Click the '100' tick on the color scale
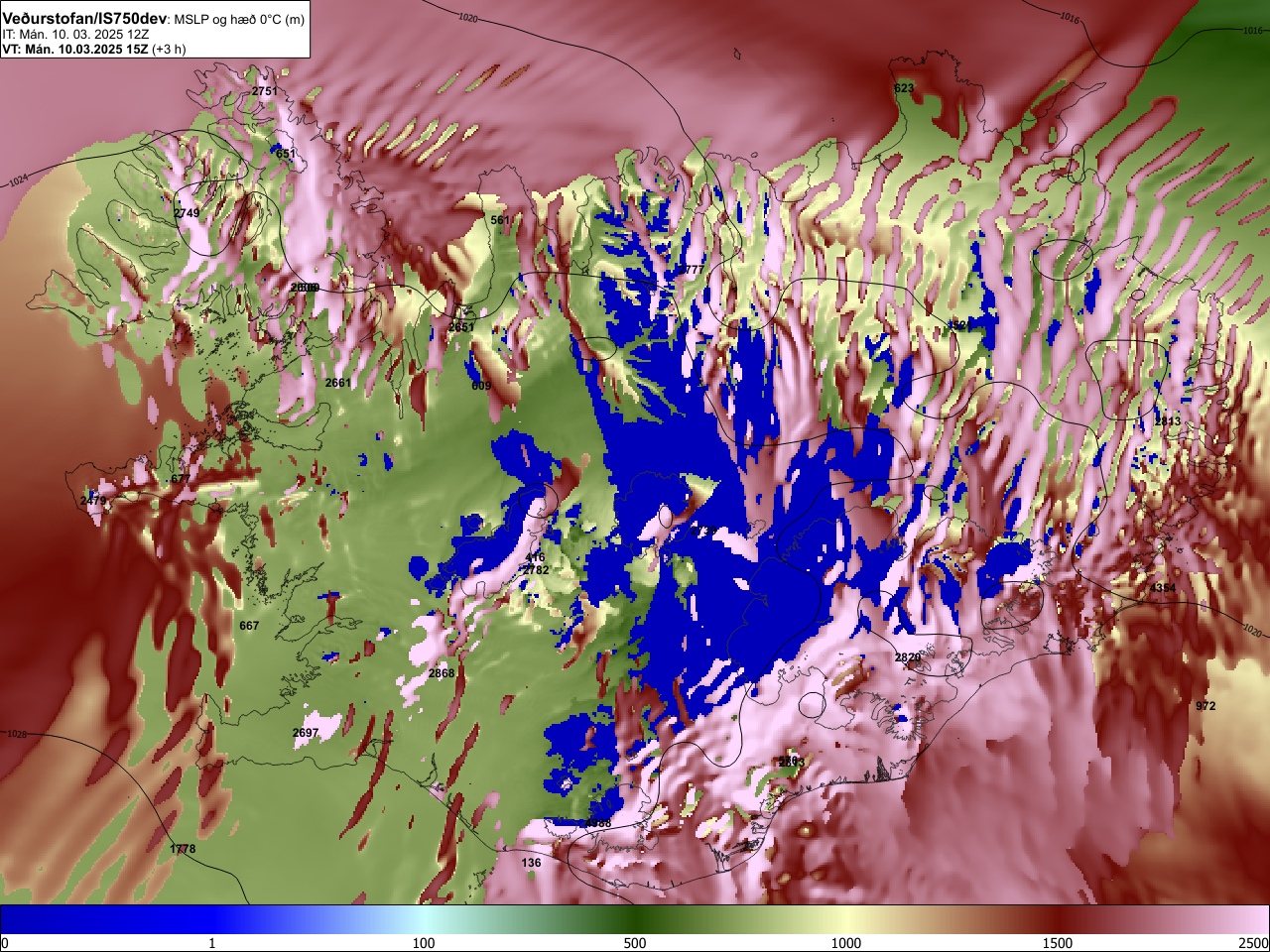 (424, 943)
